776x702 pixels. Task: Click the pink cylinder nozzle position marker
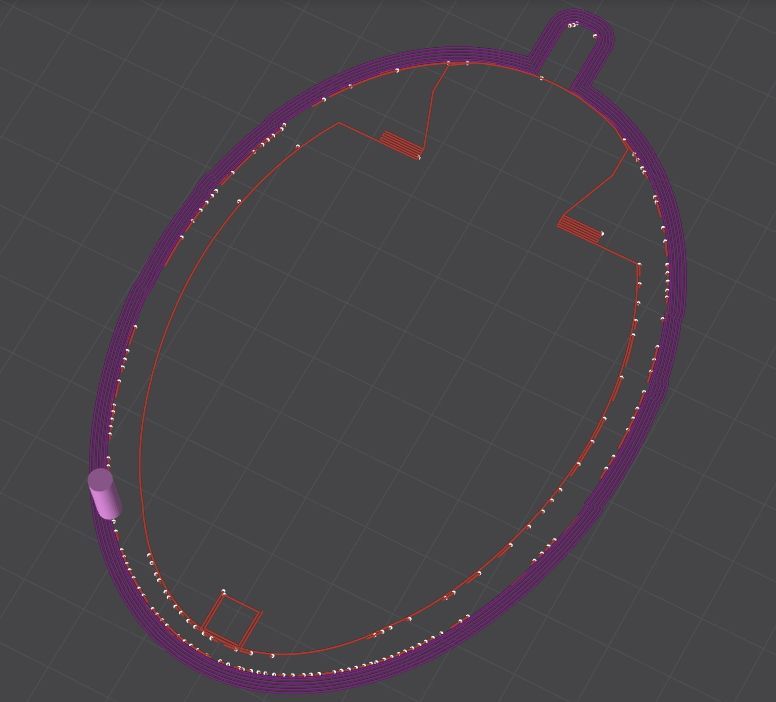[x=104, y=494]
